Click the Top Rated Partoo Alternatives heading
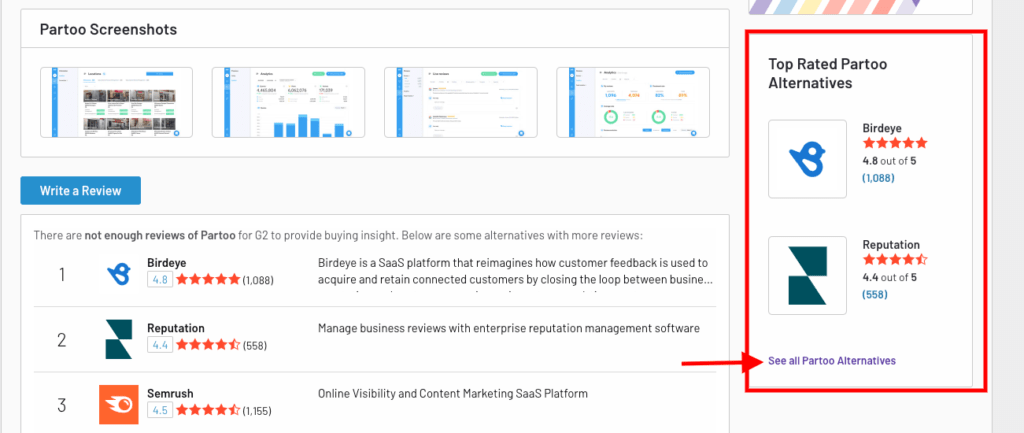1024x433 pixels. 827,74
